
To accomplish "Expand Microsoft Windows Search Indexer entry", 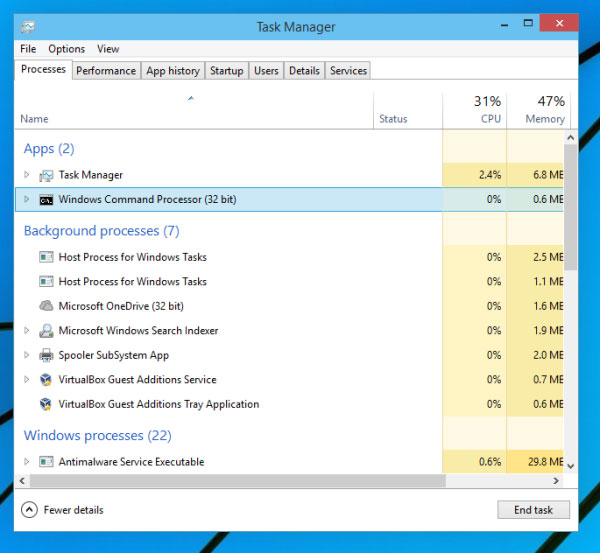I will (26, 330).
